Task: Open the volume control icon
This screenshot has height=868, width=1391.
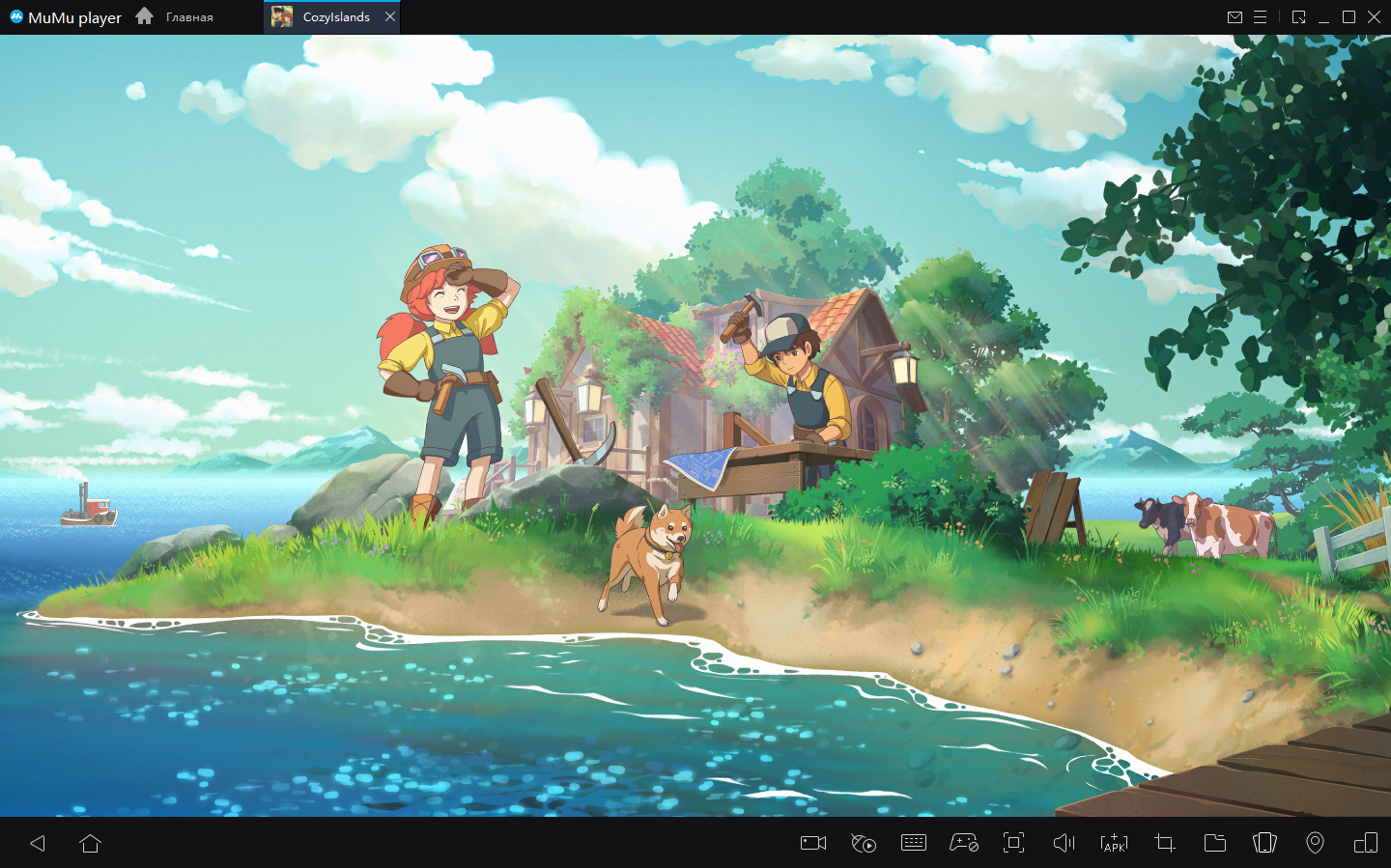Action: pyautogui.click(x=1064, y=843)
